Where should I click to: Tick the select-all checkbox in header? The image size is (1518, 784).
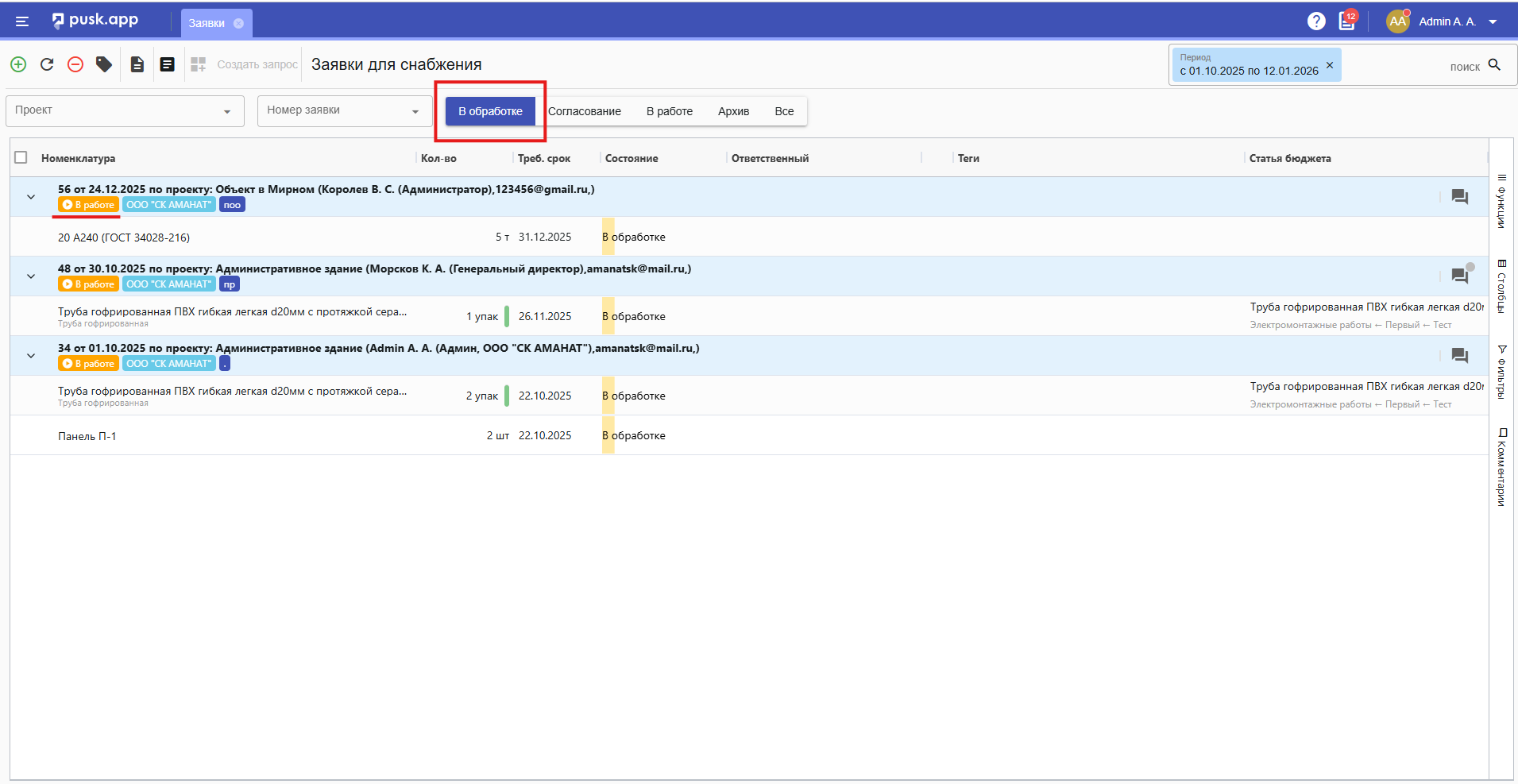(21, 157)
